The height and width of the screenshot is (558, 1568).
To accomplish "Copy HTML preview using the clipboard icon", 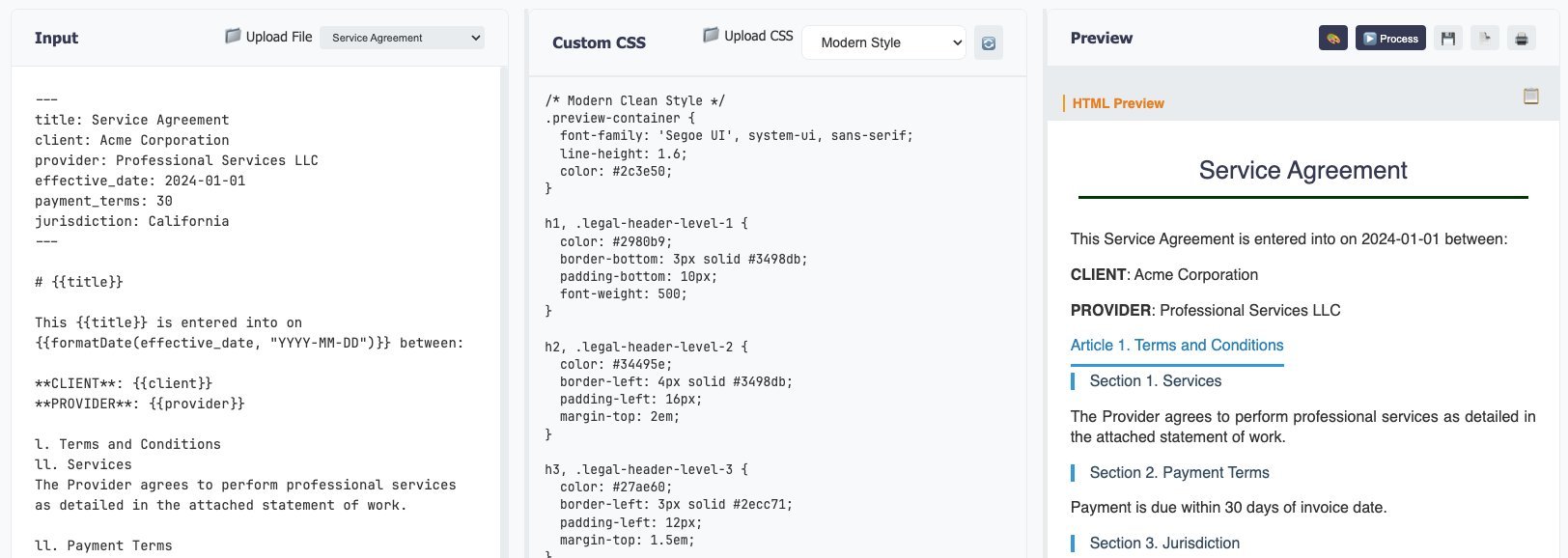I will point(1530,96).
